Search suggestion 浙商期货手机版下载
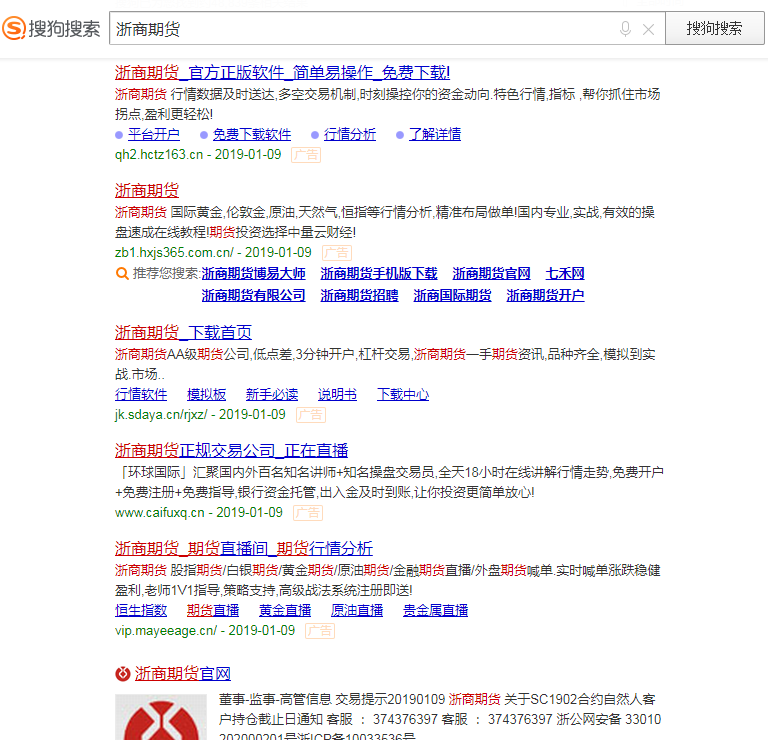 (379, 273)
